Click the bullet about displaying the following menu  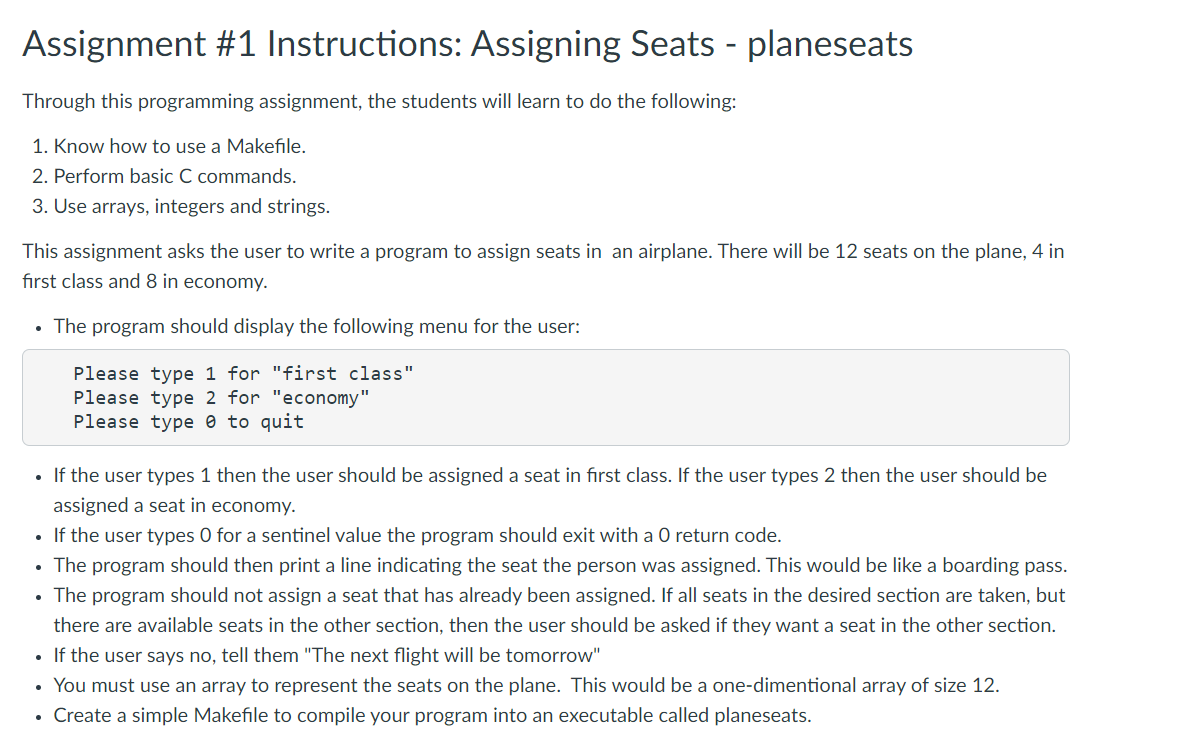click(x=317, y=327)
